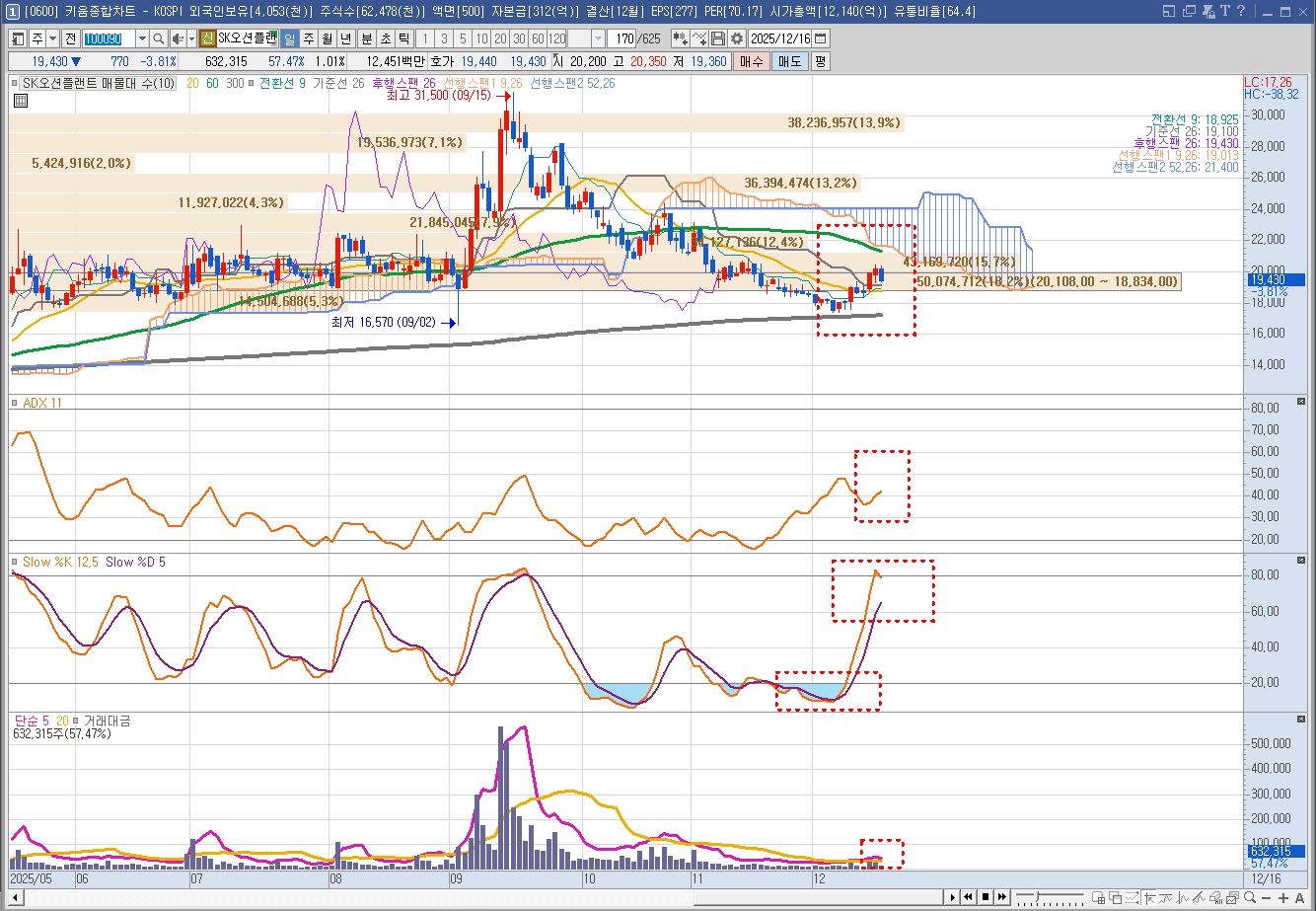The width and height of the screenshot is (1316, 911).
Task: Click the plus zoom in icon
Action: click(x=1283, y=897)
